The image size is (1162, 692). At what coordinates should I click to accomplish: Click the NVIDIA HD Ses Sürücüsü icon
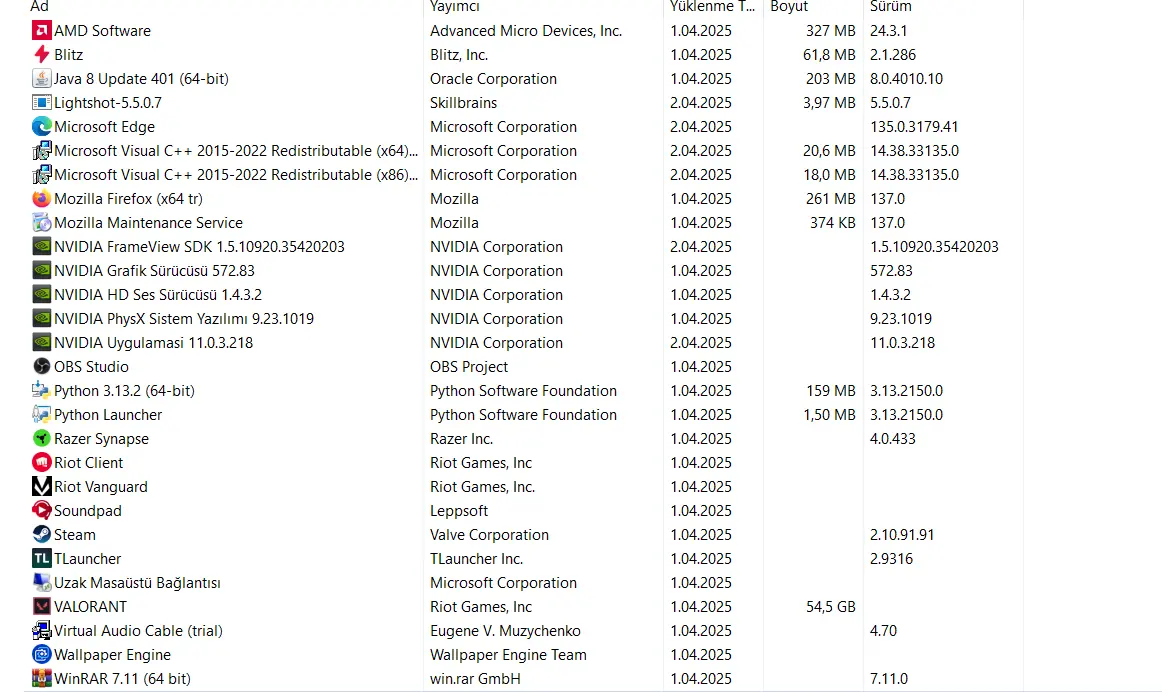(42, 295)
